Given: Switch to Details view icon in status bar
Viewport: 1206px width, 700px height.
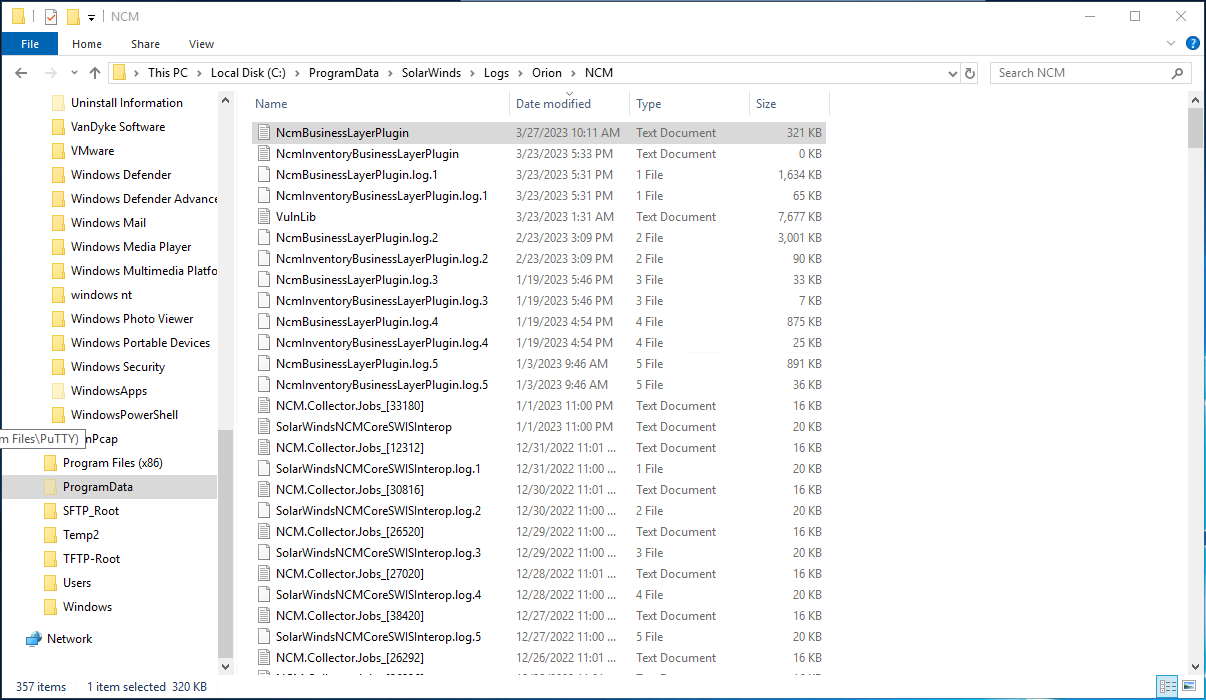Looking at the screenshot, I should (x=1167, y=687).
